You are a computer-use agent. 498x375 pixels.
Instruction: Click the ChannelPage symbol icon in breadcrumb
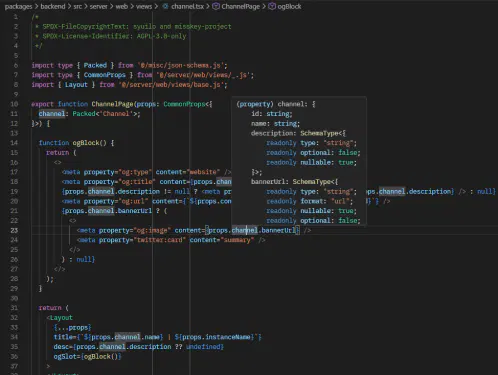(x=216, y=6)
